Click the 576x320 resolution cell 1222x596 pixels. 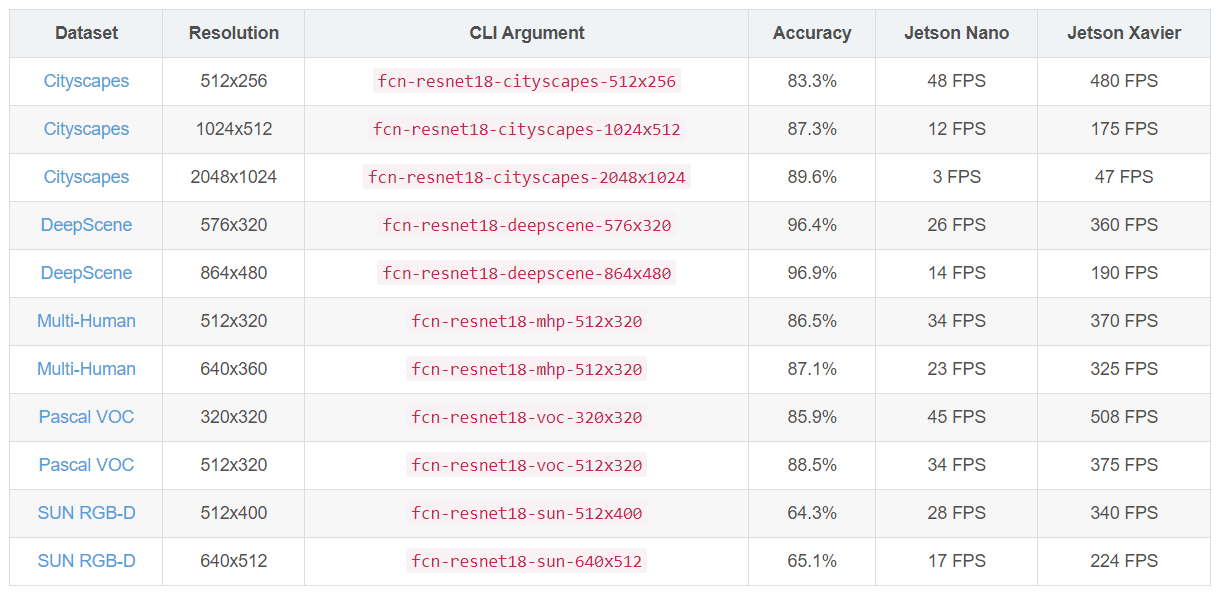point(234,225)
